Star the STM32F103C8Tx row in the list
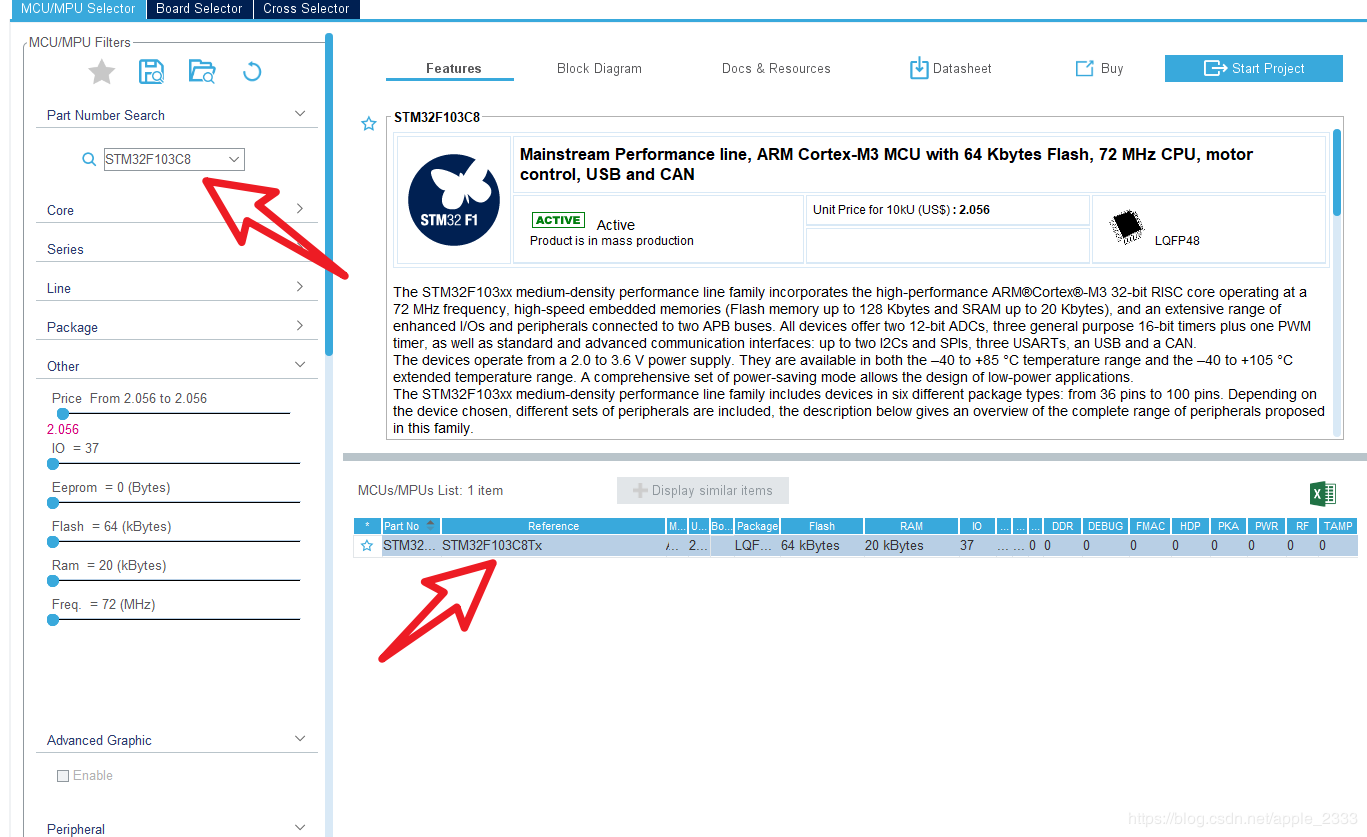The width and height of the screenshot is (1367, 837). click(367, 546)
